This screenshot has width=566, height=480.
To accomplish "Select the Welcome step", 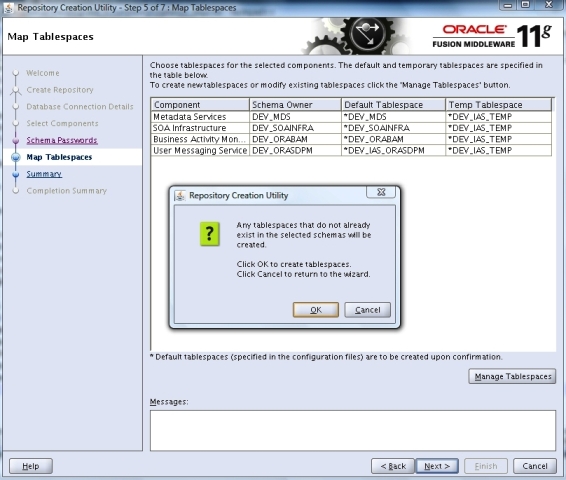I will coord(43,73).
